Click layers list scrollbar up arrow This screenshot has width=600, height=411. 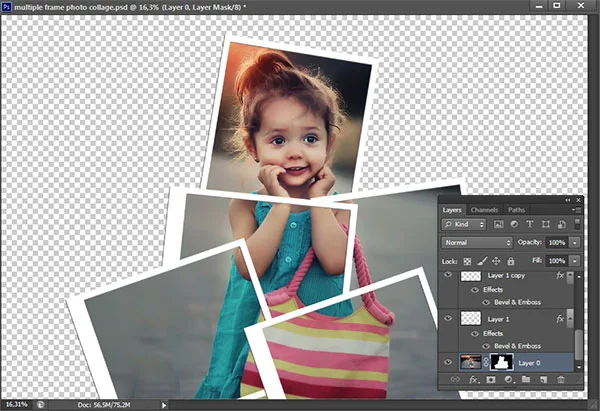579,276
